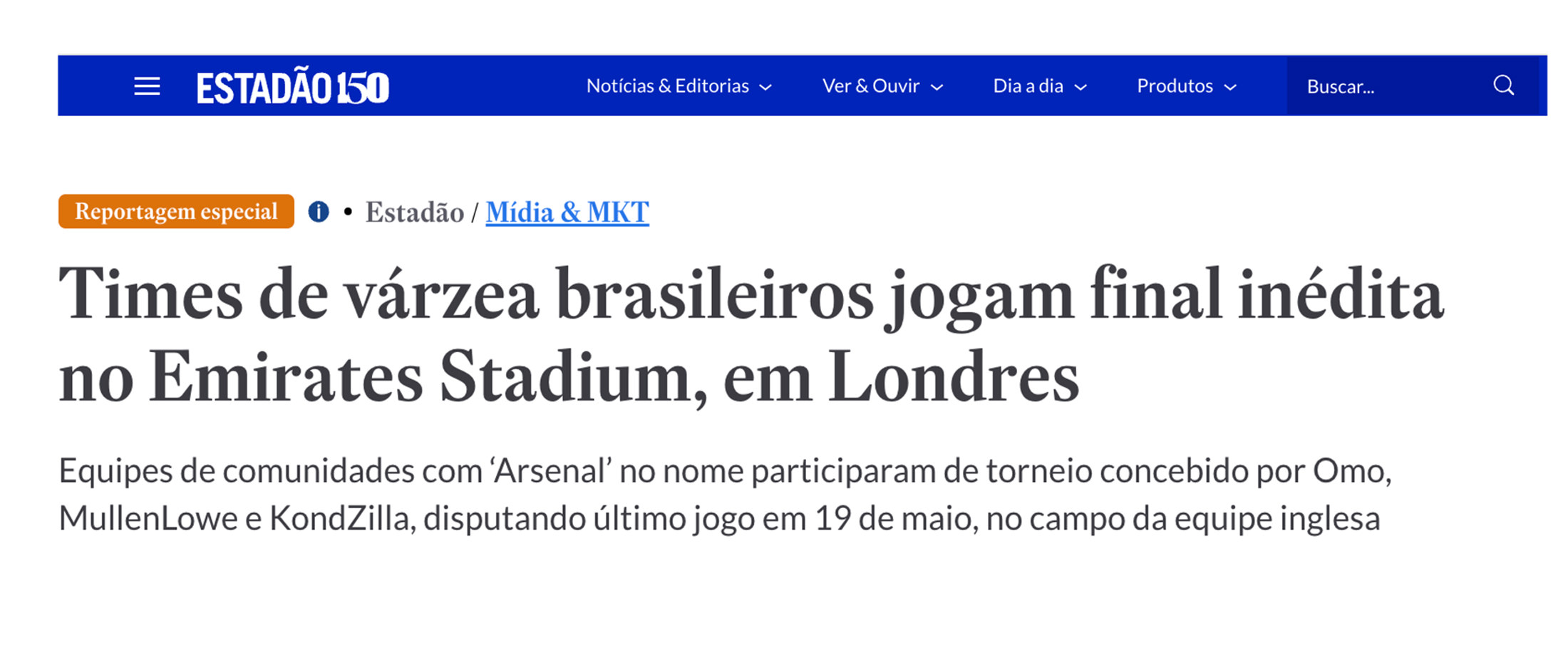Screen dimensions: 1568x650
Task: Expand the chevron next to Ver & Ouvir
Action: (x=937, y=88)
